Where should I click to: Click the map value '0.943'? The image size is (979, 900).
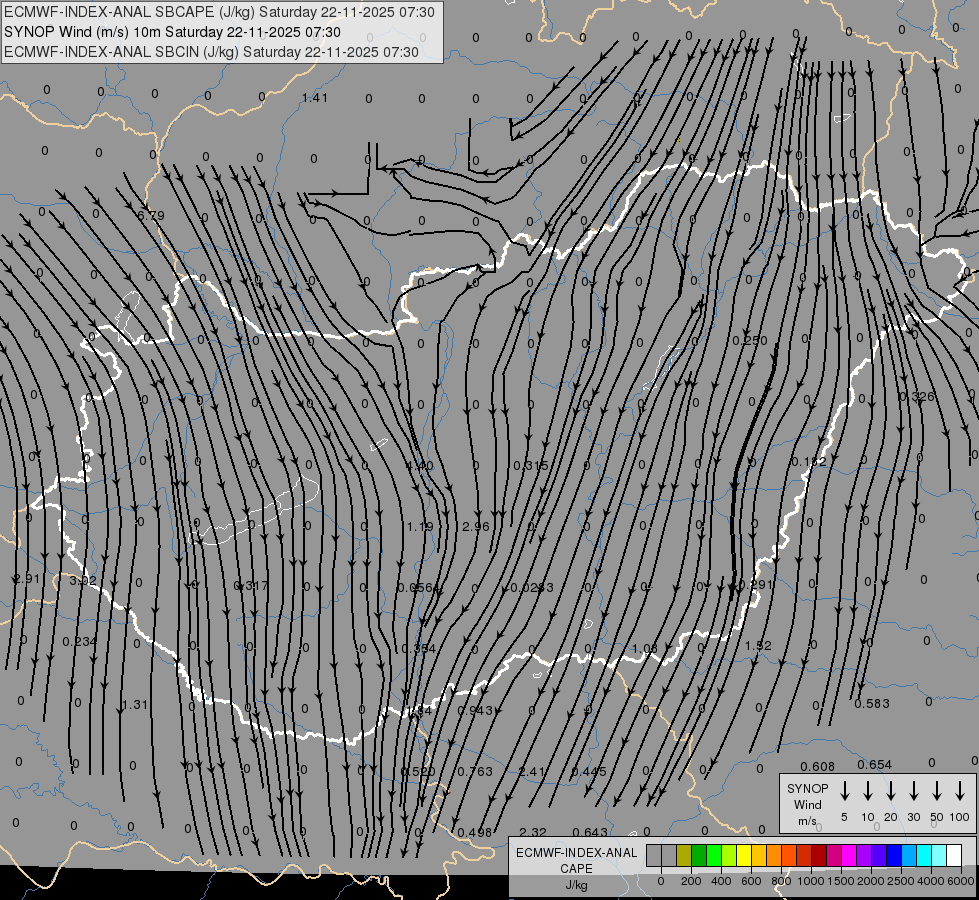(475, 711)
